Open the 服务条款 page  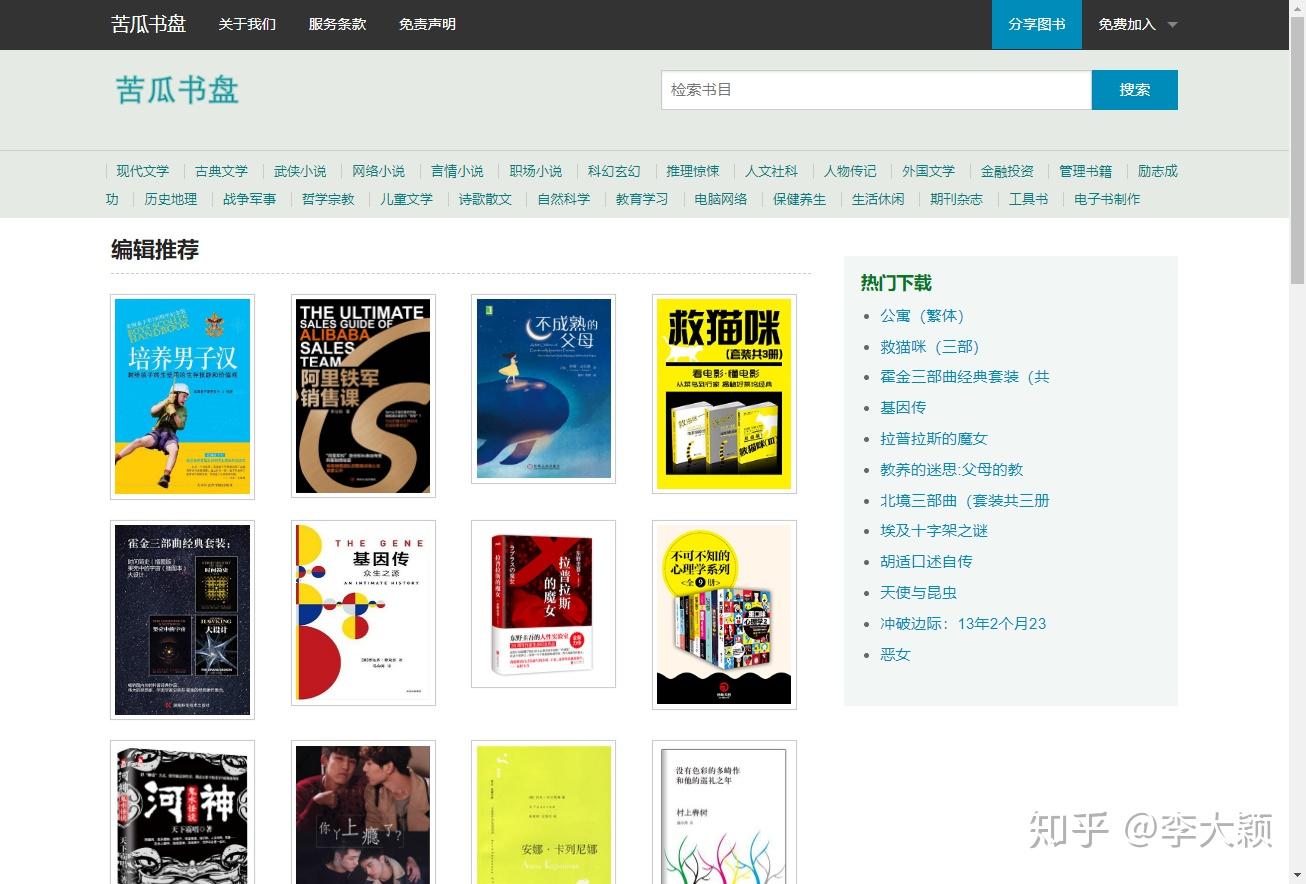[x=337, y=24]
